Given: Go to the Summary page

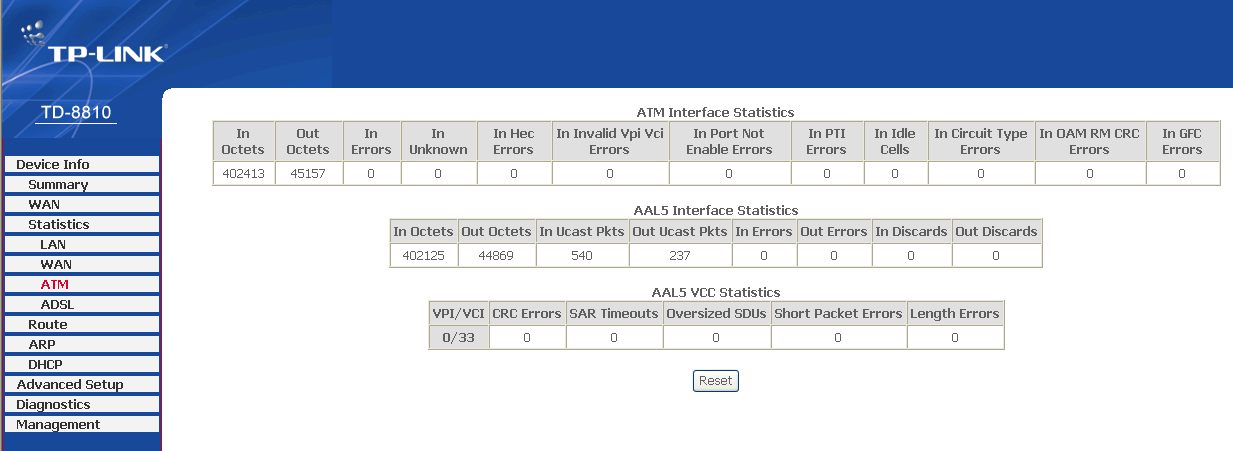Looking at the screenshot, I should (58, 184).
